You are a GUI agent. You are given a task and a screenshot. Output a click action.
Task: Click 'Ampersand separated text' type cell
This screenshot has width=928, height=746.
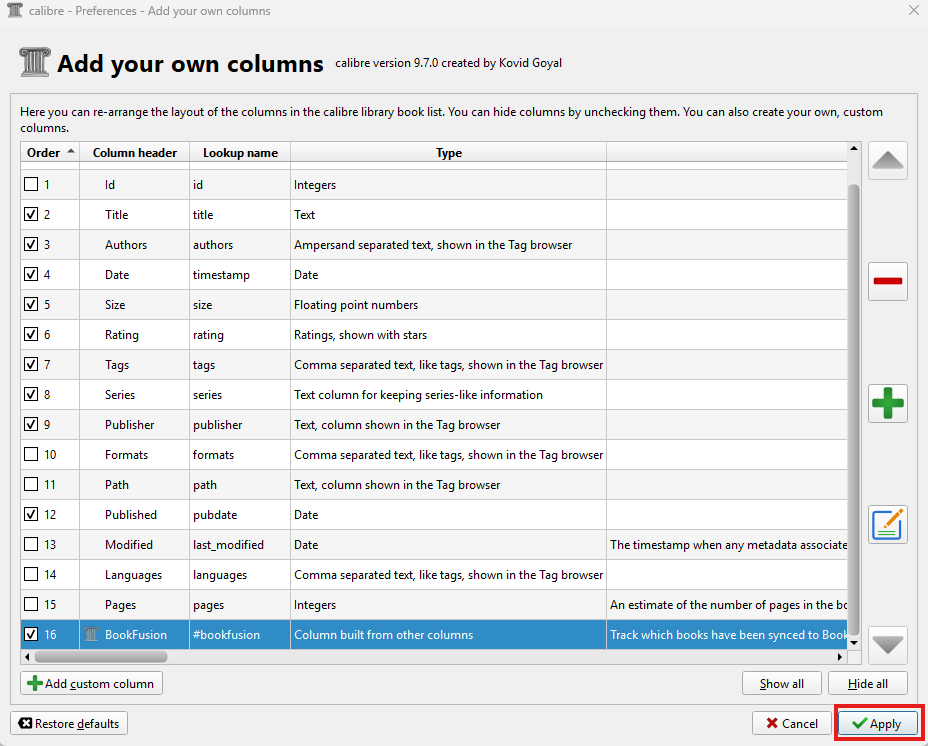click(x=449, y=245)
